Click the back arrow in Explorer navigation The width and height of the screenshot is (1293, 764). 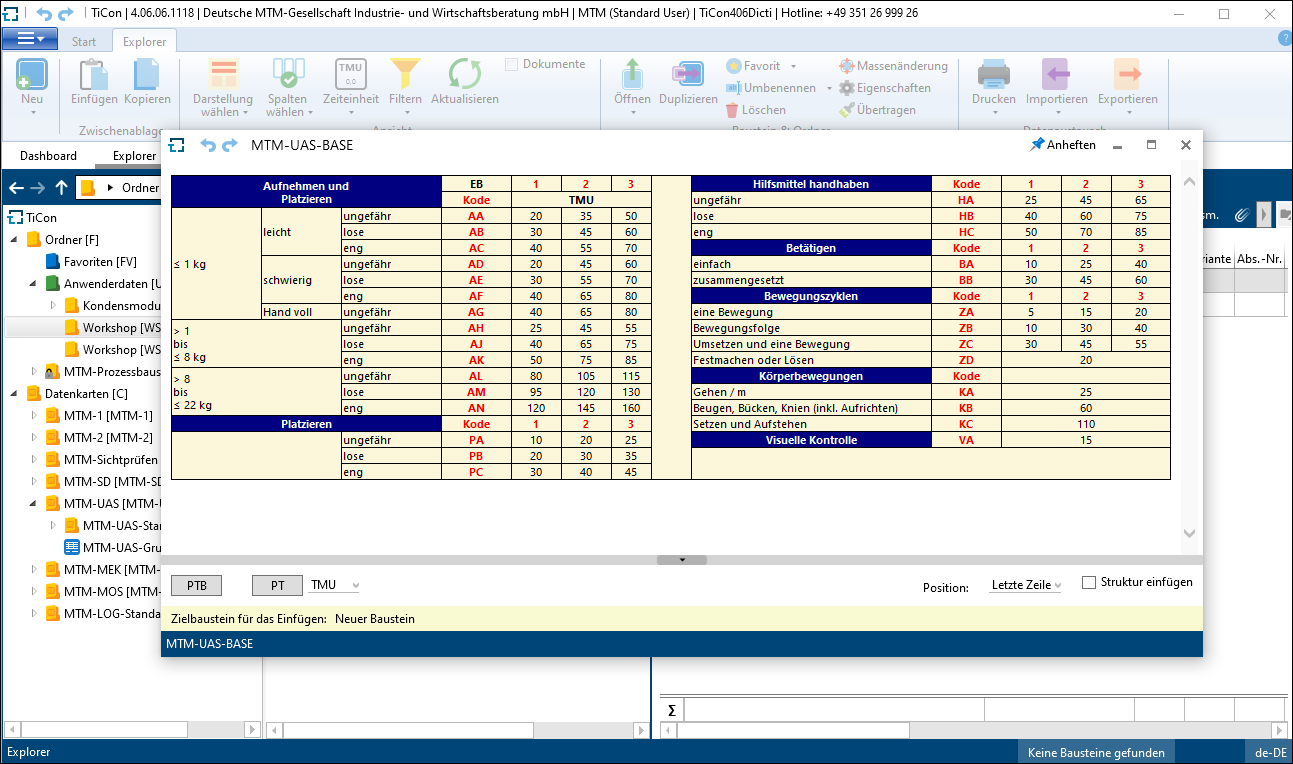pyautogui.click(x=15, y=188)
